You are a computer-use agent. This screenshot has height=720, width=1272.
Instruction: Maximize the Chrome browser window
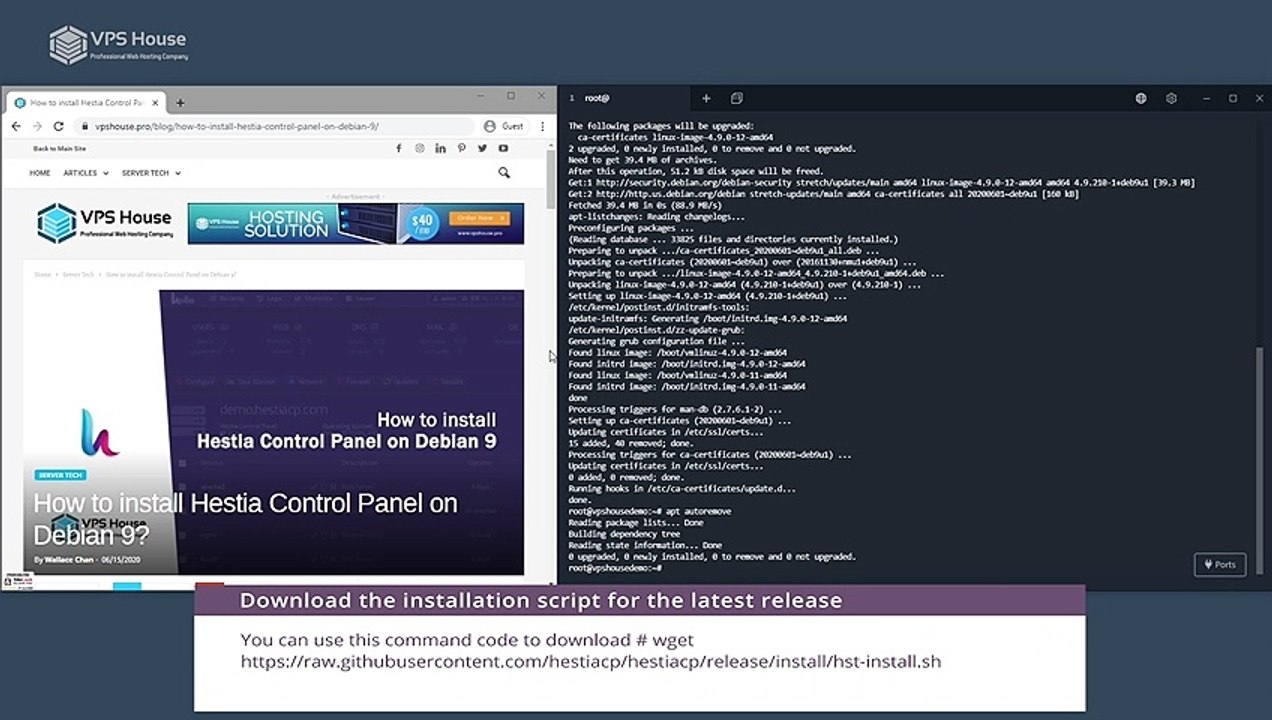511,96
